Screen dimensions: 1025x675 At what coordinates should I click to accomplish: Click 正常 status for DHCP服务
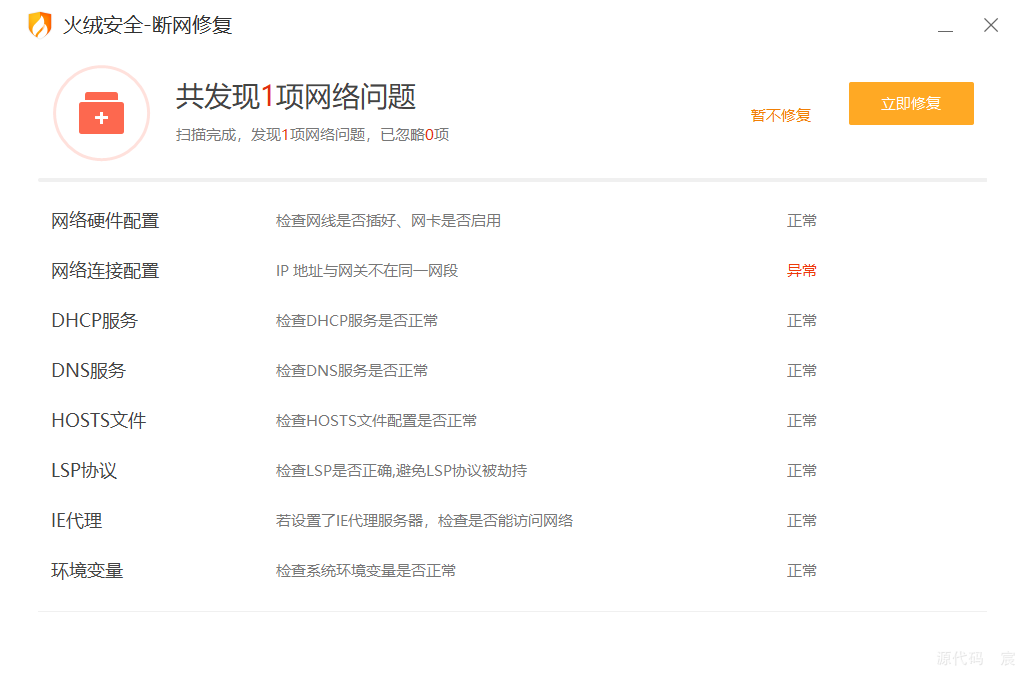[x=801, y=321]
